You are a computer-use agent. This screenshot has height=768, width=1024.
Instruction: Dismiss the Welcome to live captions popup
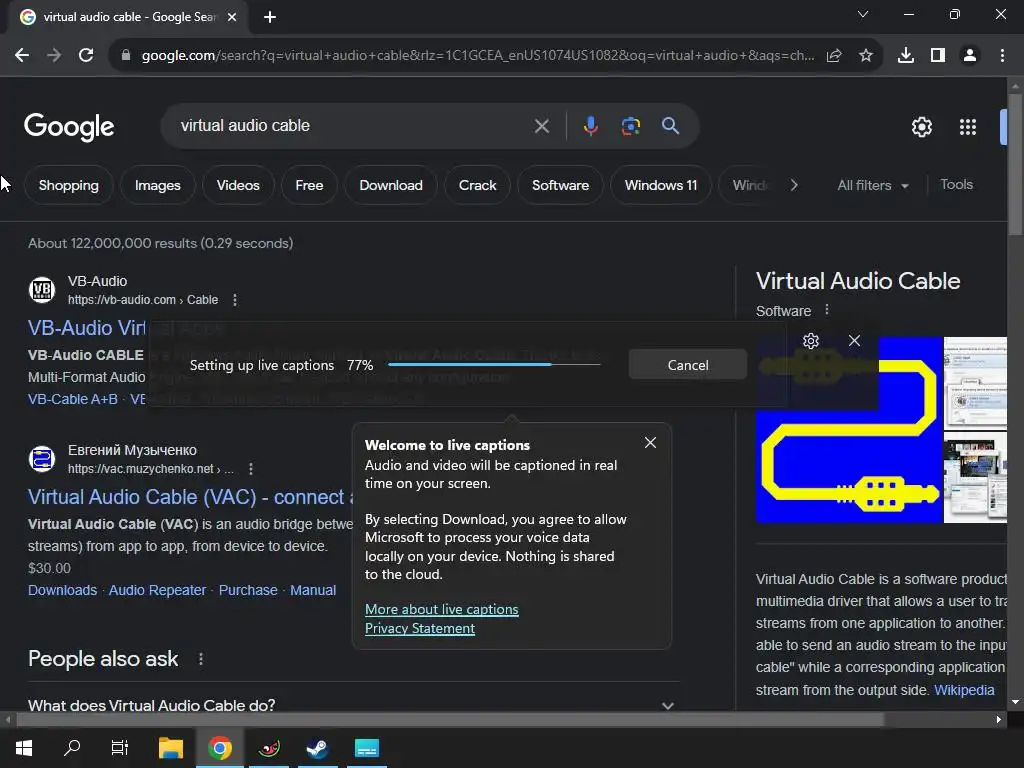[650, 443]
